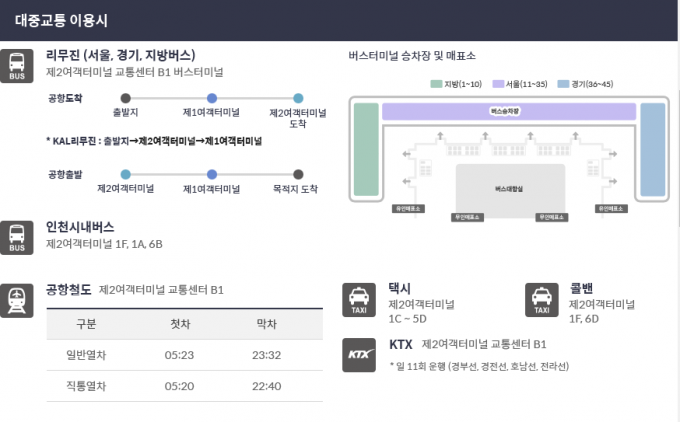The width and height of the screenshot is (680, 422).
Task: Click the blue 경기(36~45) legend swatch
Action: (x=563, y=84)
